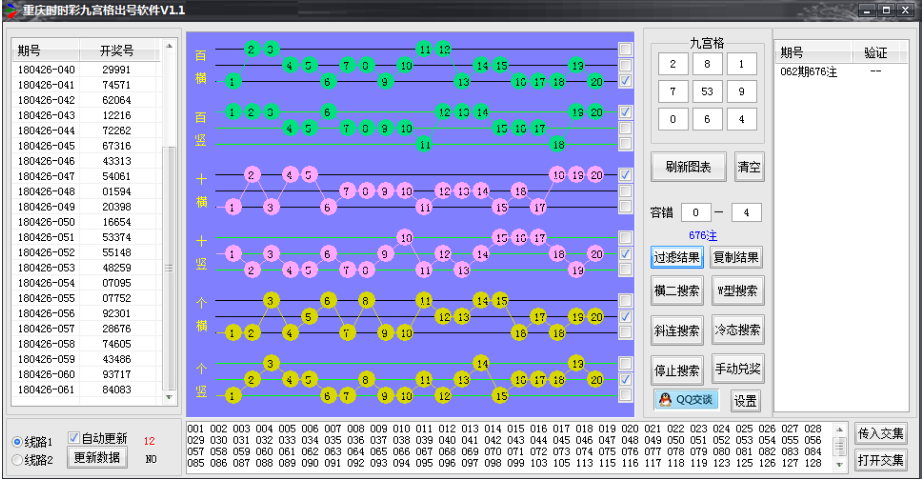Image resolution: width=922 pixels, height=482 pixels.
Task: Click pink node 17 in 十横 chart
Action: pyautogui.click(x=539, y=207)
